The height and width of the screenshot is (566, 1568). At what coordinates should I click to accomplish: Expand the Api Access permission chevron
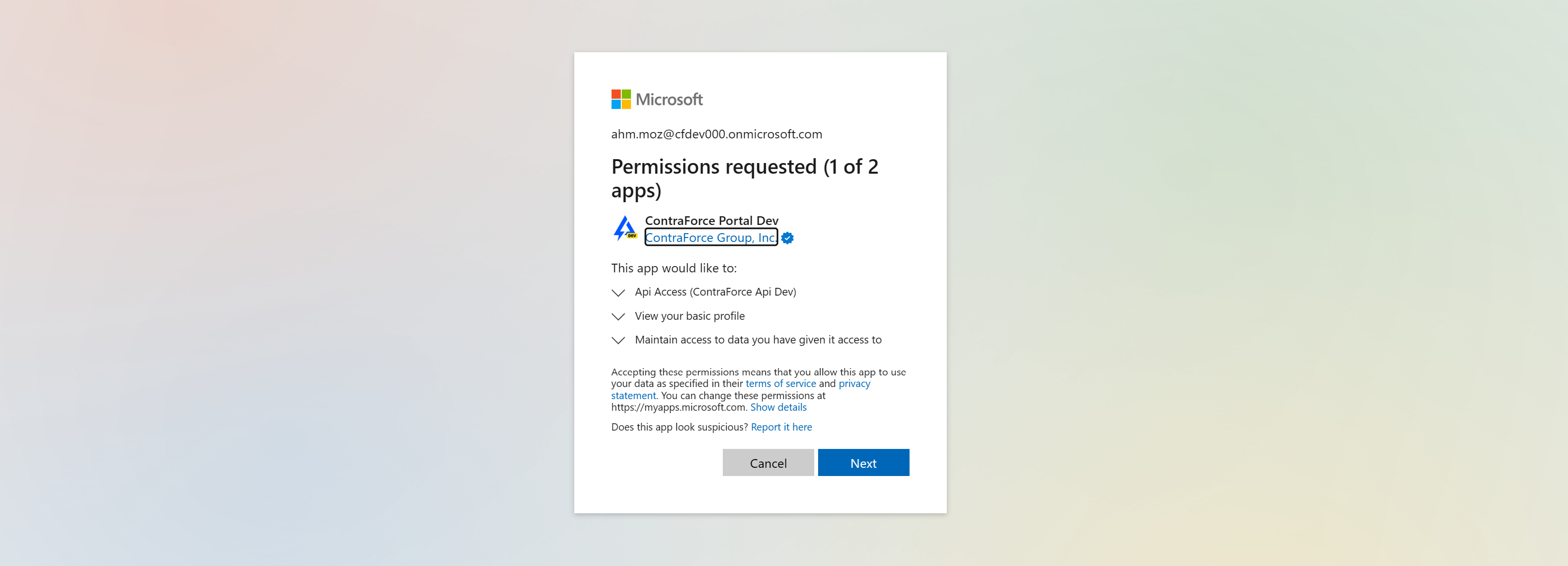coord(618,293)
